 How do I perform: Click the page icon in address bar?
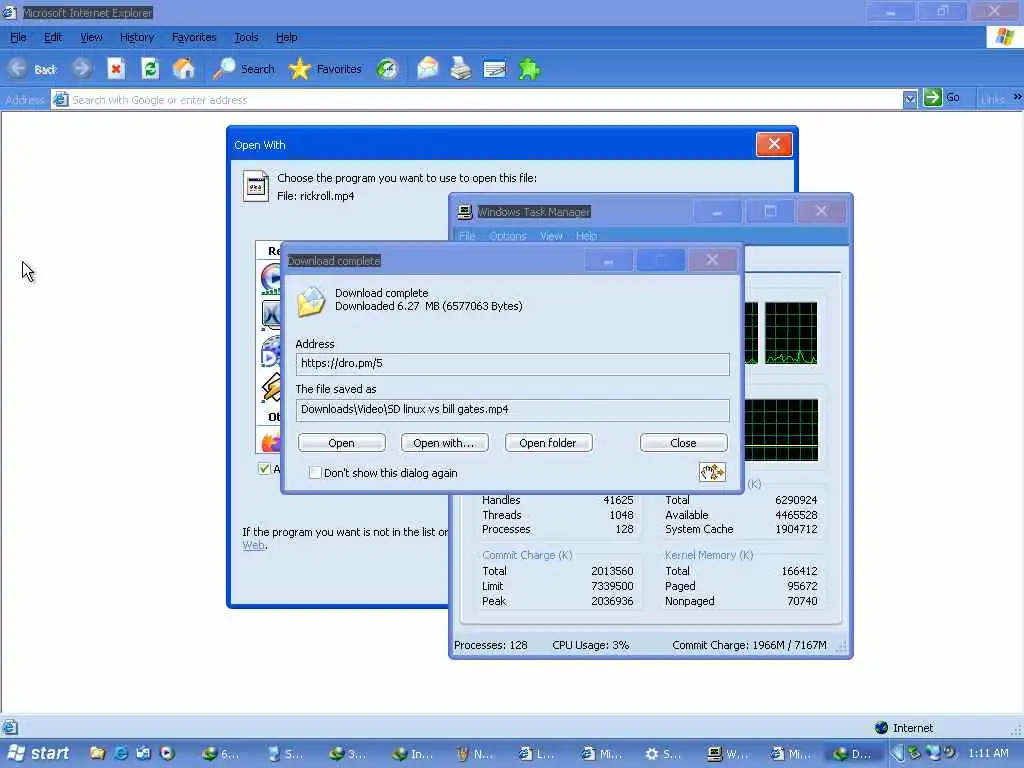pos(60,99)
